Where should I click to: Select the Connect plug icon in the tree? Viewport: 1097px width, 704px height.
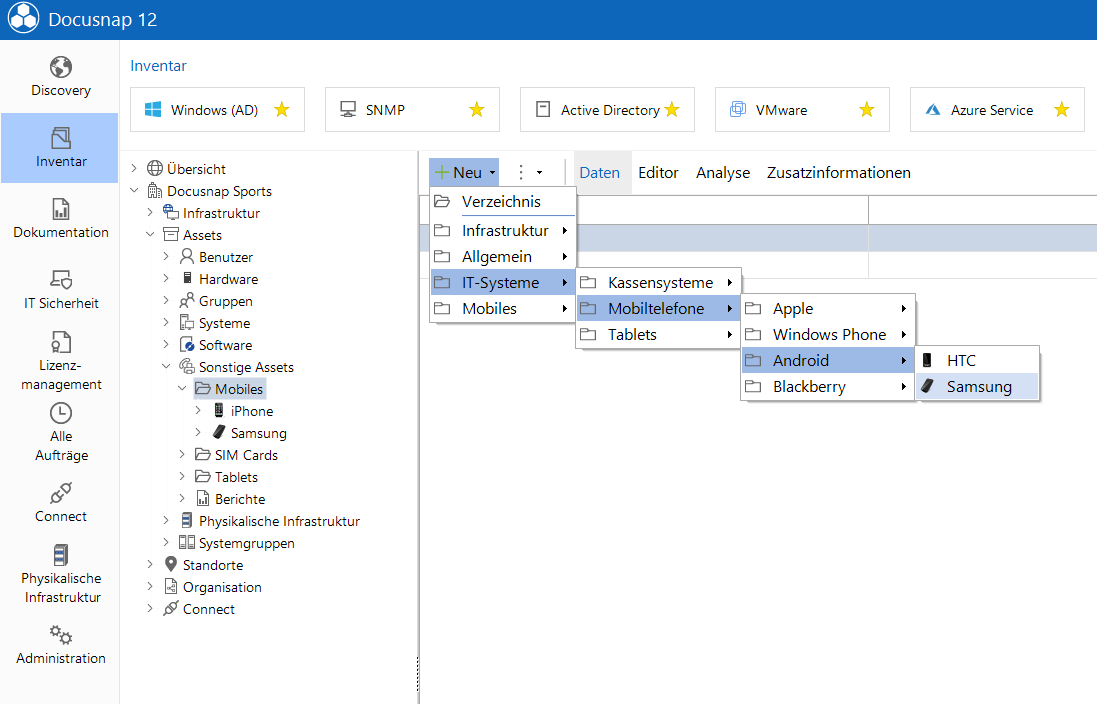pyautogui.click(x=171, y=608)
